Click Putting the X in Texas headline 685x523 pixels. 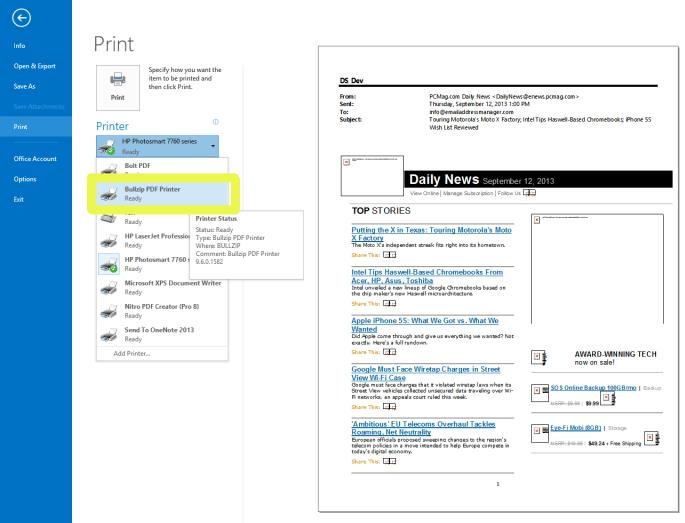tap(431, 234)
